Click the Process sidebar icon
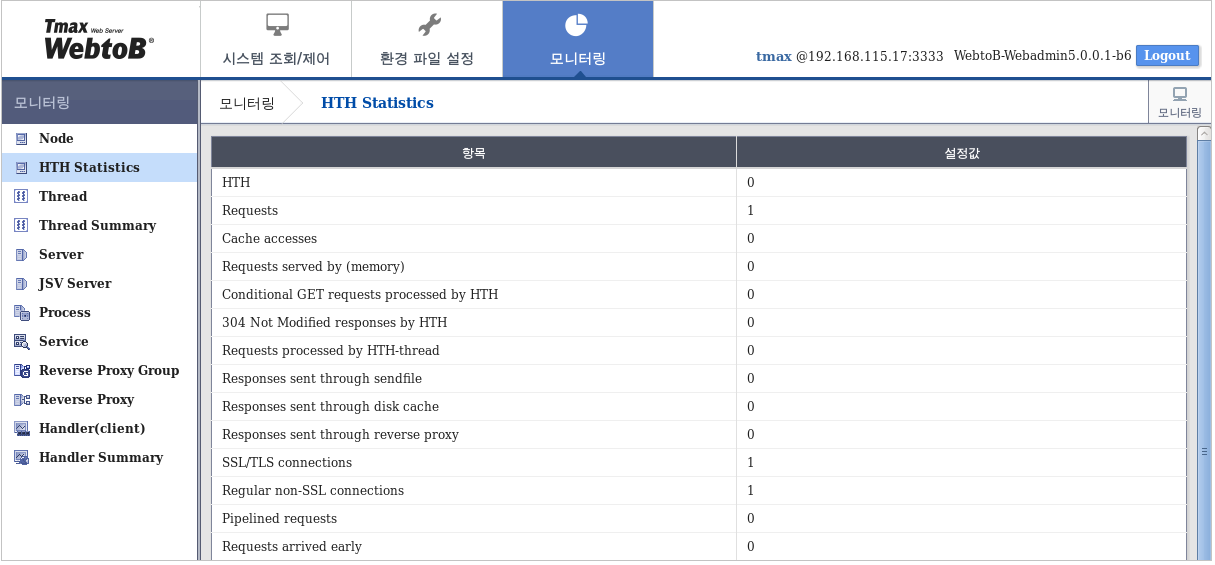Viewport: 1215px width, 565px height. [x=21, y=313]
